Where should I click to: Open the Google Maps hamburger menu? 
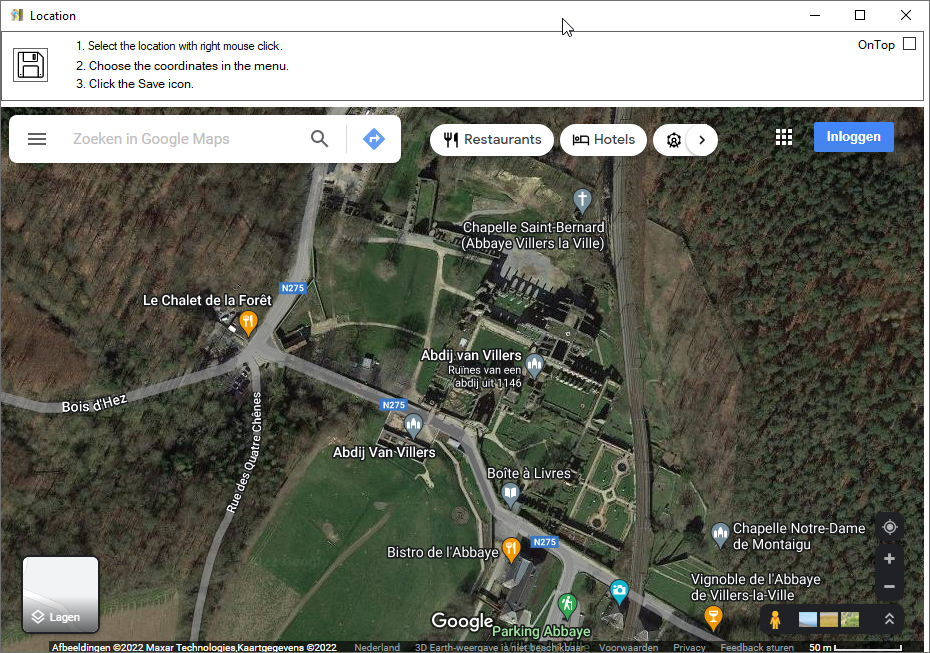point(37,139)
